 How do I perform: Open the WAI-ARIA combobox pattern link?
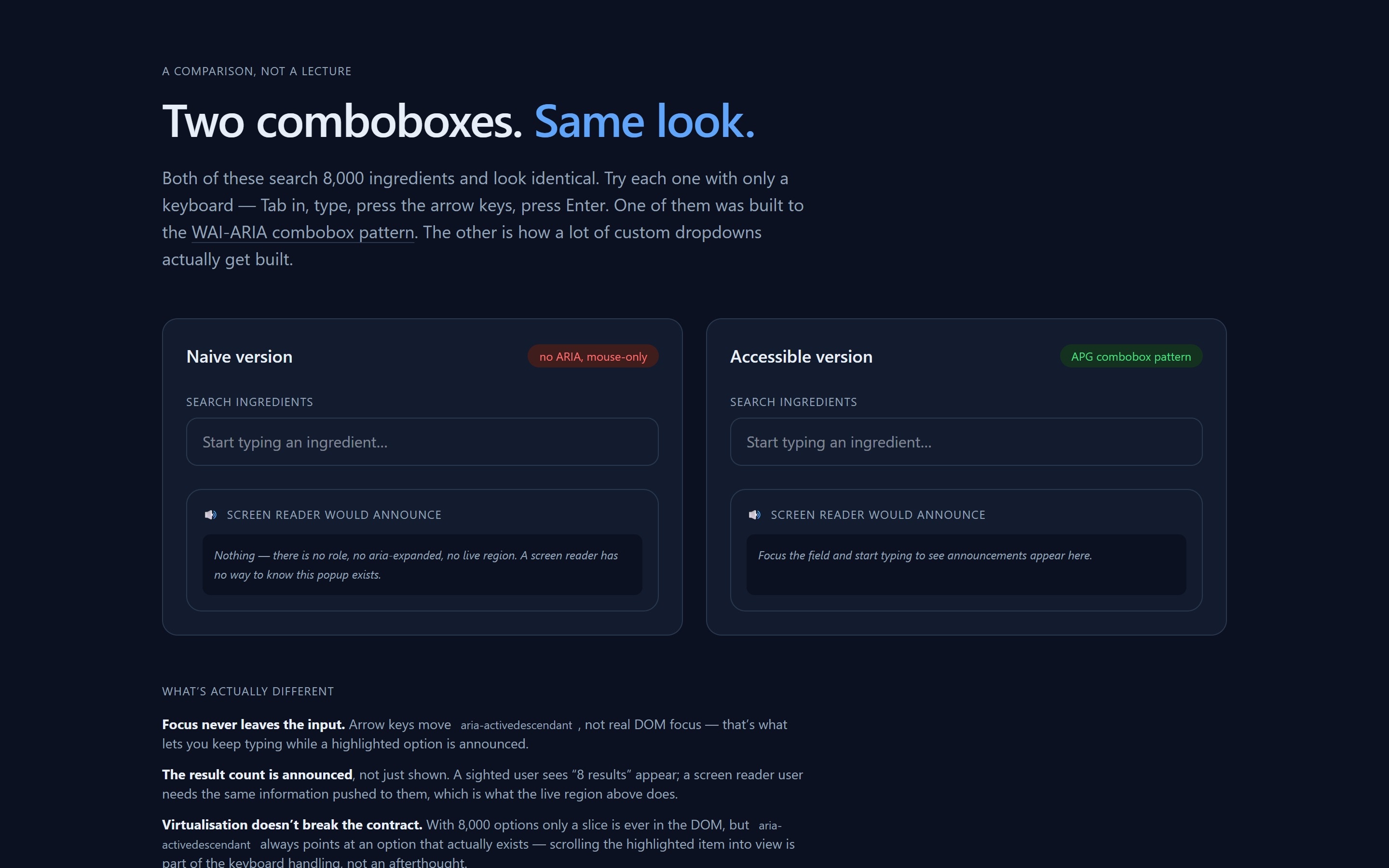point(302,232)
